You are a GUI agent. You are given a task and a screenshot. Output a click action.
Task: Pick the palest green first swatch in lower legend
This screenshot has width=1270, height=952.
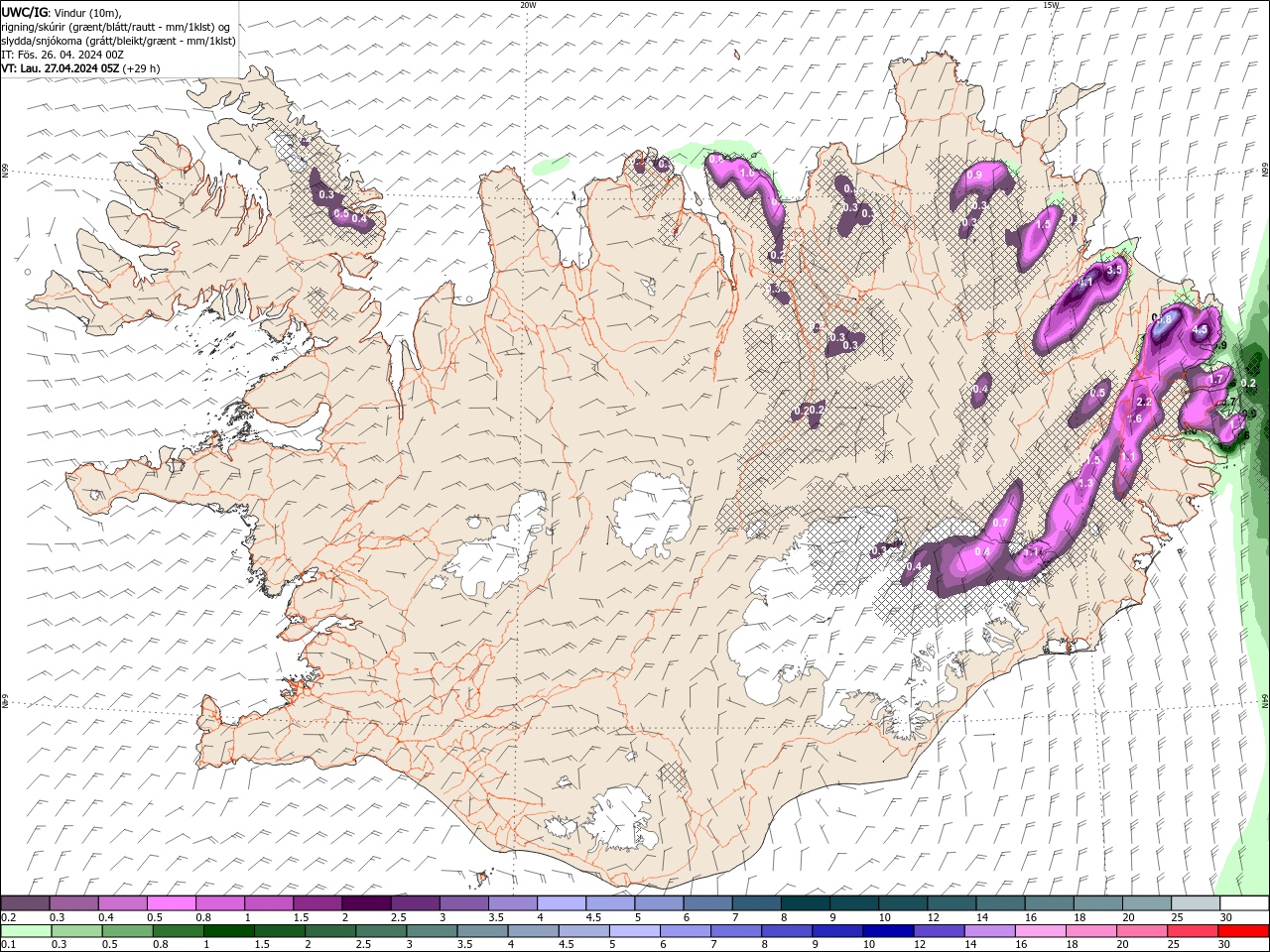(x=27, y=931)
